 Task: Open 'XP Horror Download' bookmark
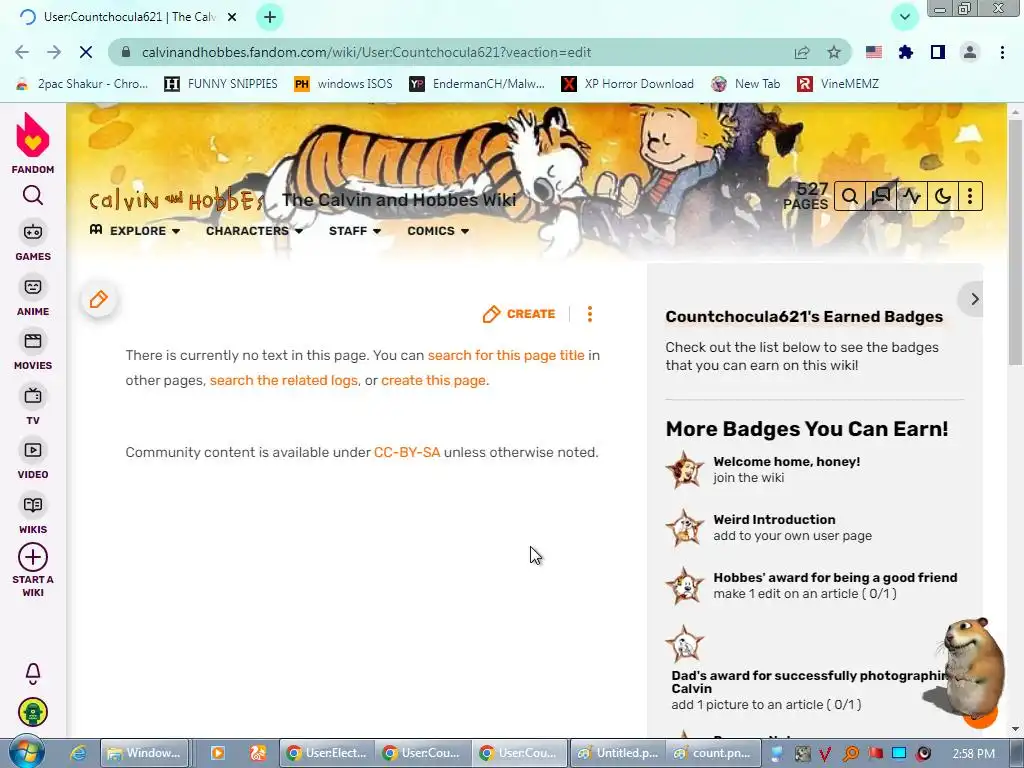[628, 84]
